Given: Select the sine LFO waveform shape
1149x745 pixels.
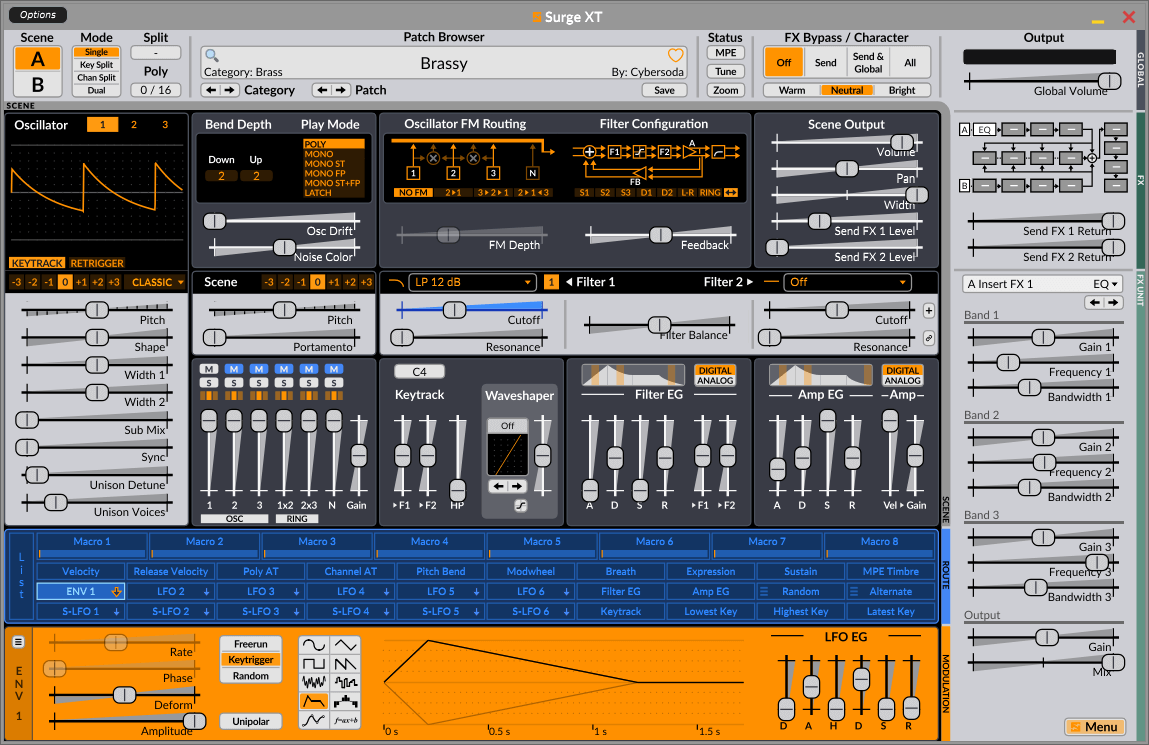Looking at the screenshot, I should pyautogui.click(x=314, y=645).
